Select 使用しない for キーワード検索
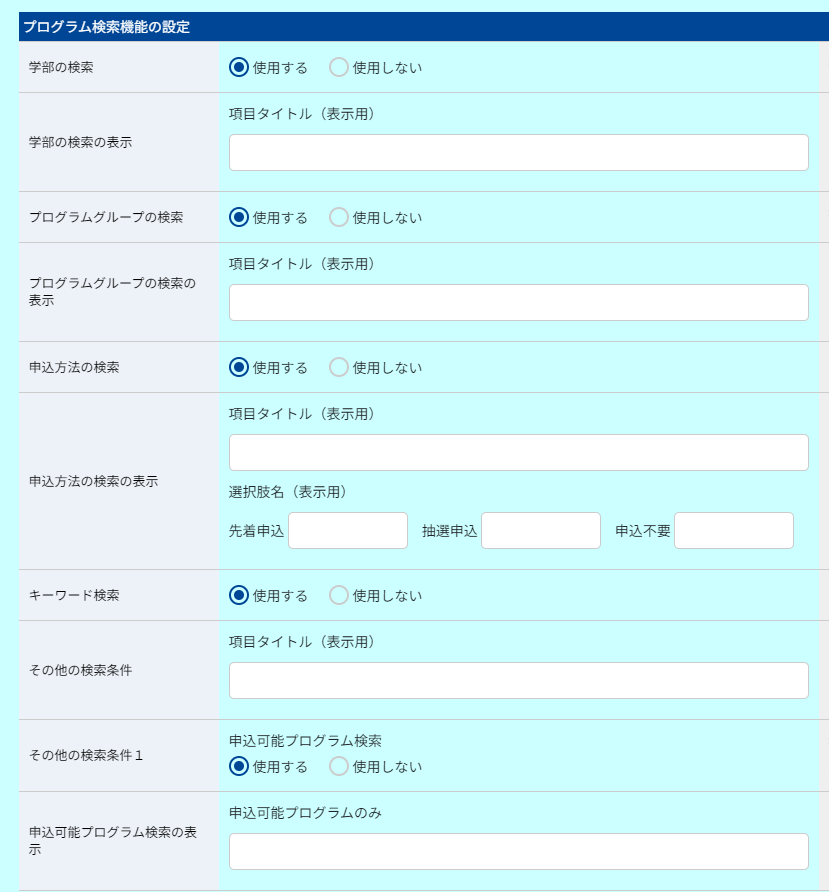 click(x=339, y=595)
